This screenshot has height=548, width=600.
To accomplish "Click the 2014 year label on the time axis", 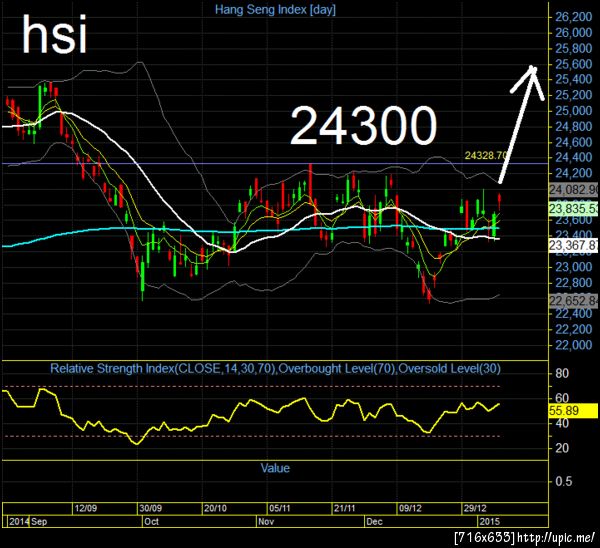I will [19, 522].
